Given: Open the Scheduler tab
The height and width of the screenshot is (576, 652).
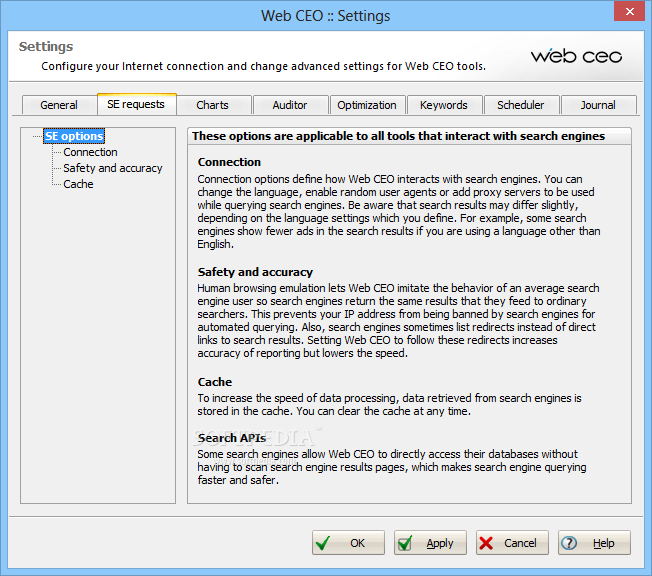Looking at the screenshot, I should coord(521,105).
